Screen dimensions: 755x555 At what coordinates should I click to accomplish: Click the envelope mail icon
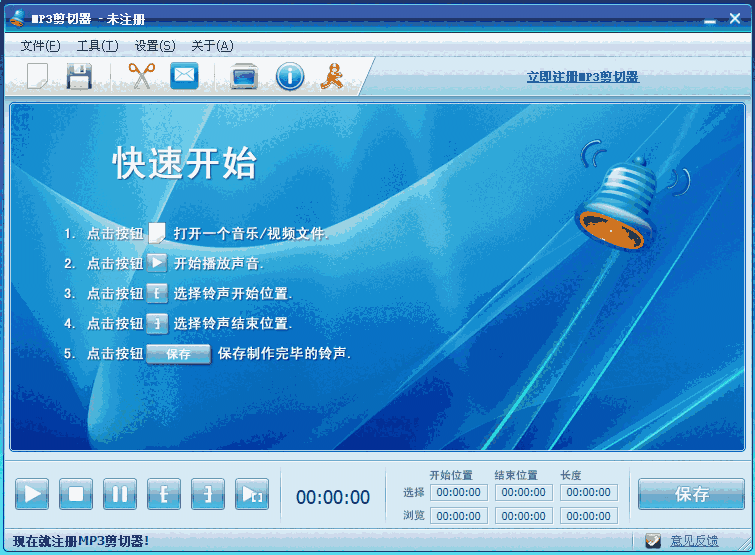pos(184,76)
